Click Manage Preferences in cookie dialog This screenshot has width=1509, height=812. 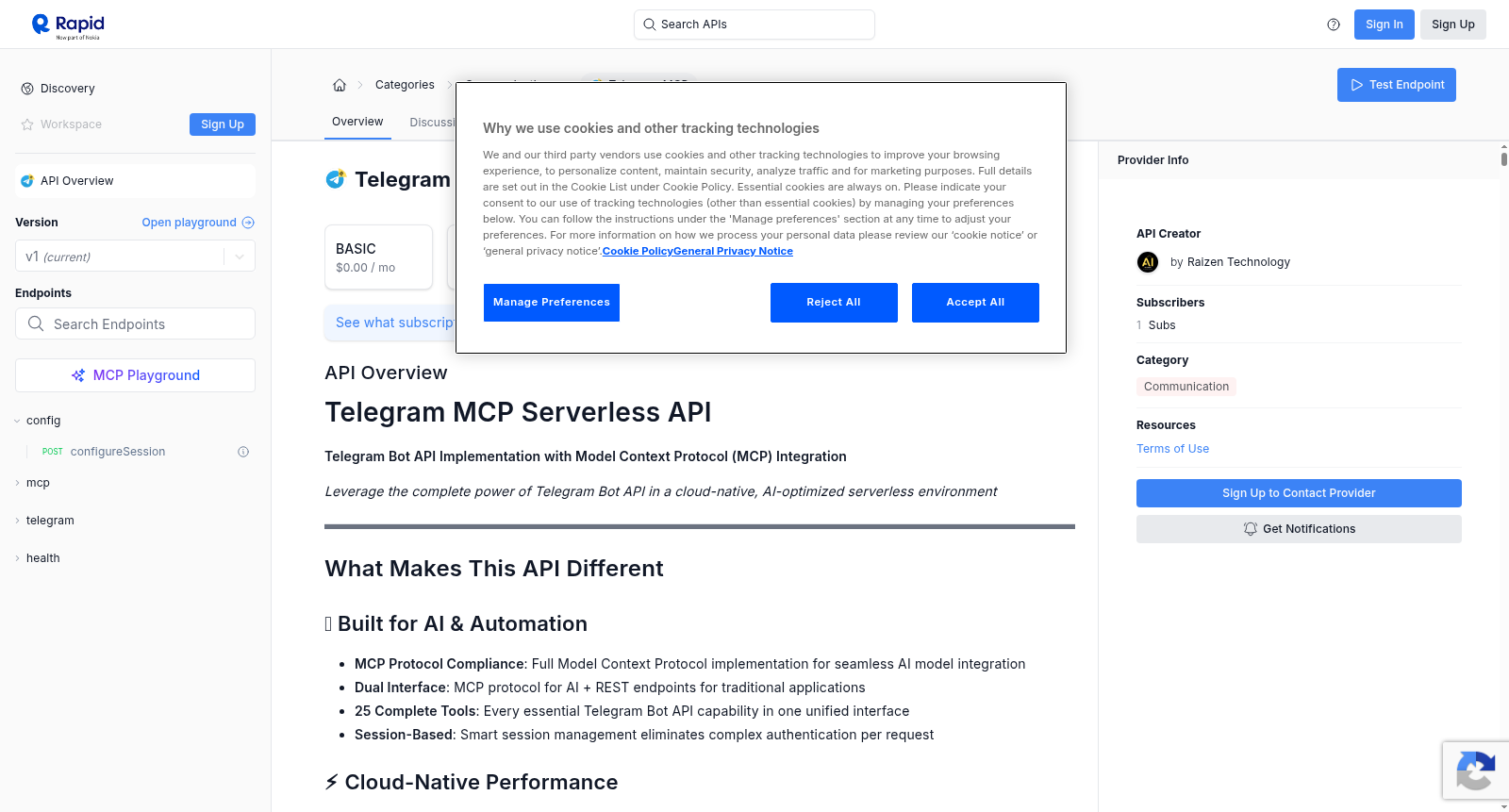pyautogui.click(x=552, y=303)
